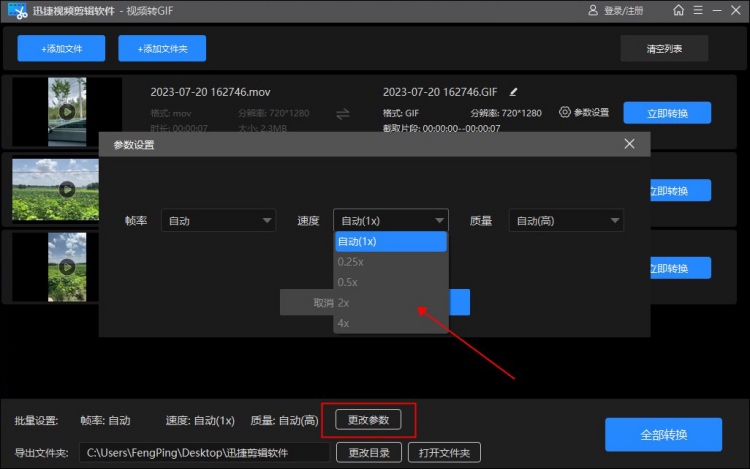Screen dimensions: 750x469
Task: Click the file name 2023-07-20 162746.mov
Action: coord(210,92)
